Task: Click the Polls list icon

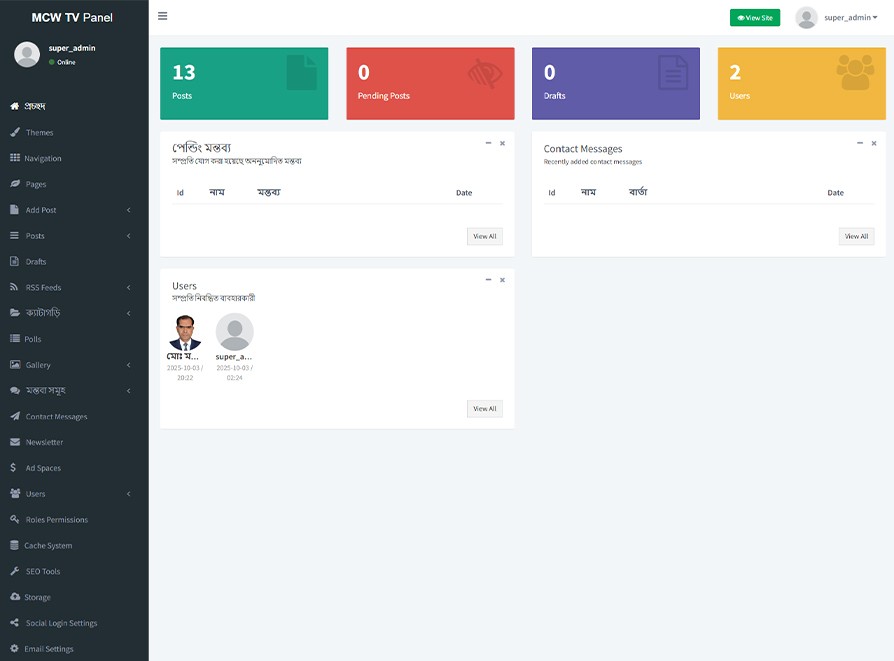Action: (15, 339)
